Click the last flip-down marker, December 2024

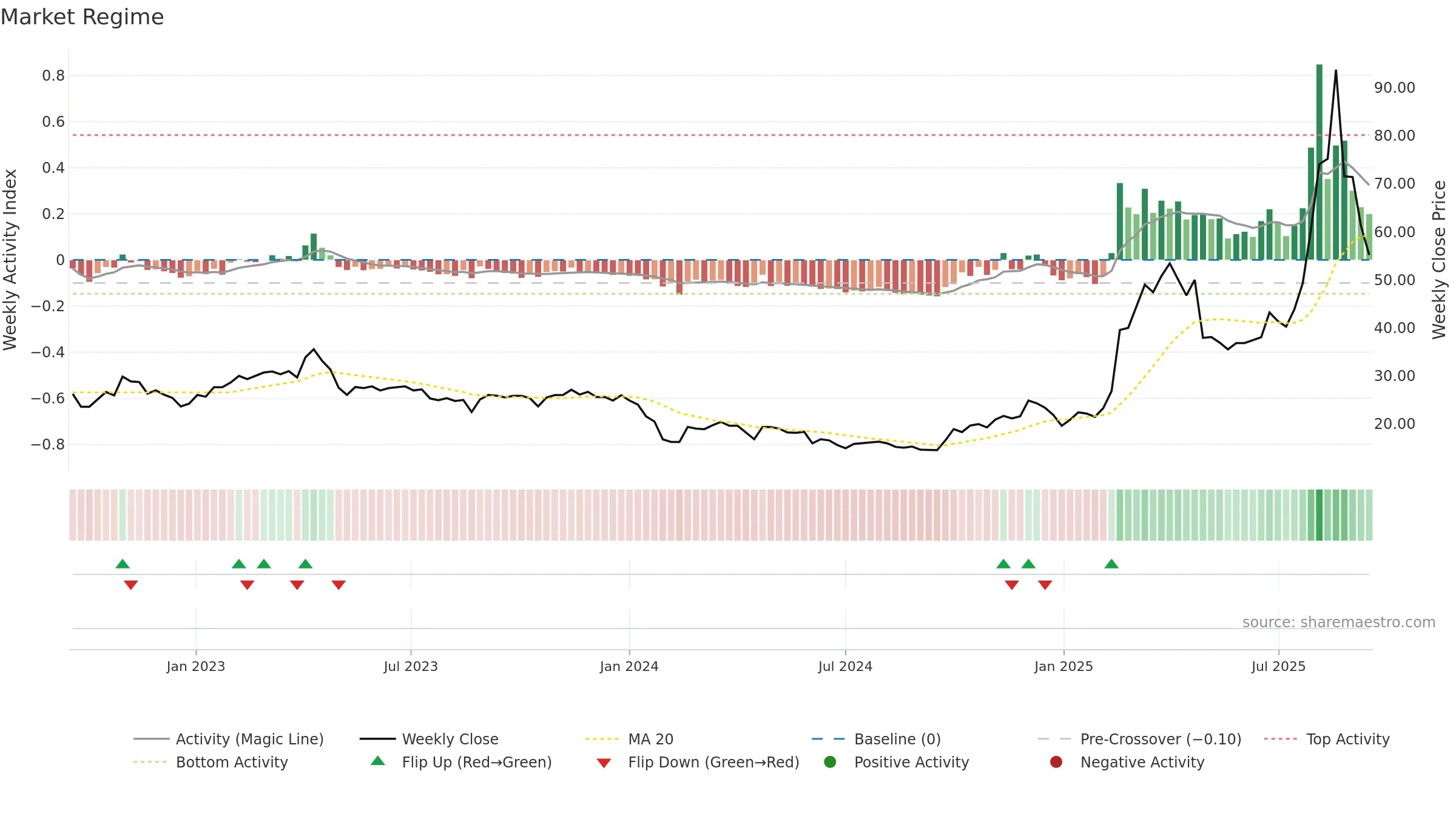click(x=1045, y=585)
